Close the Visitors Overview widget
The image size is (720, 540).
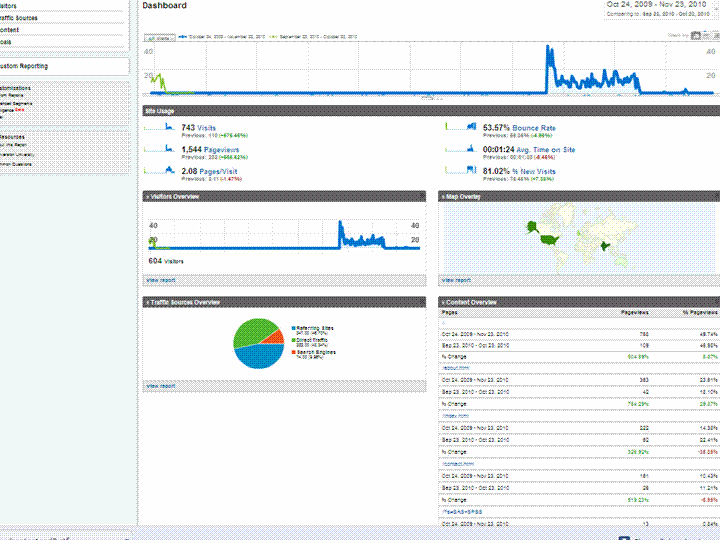147,197
